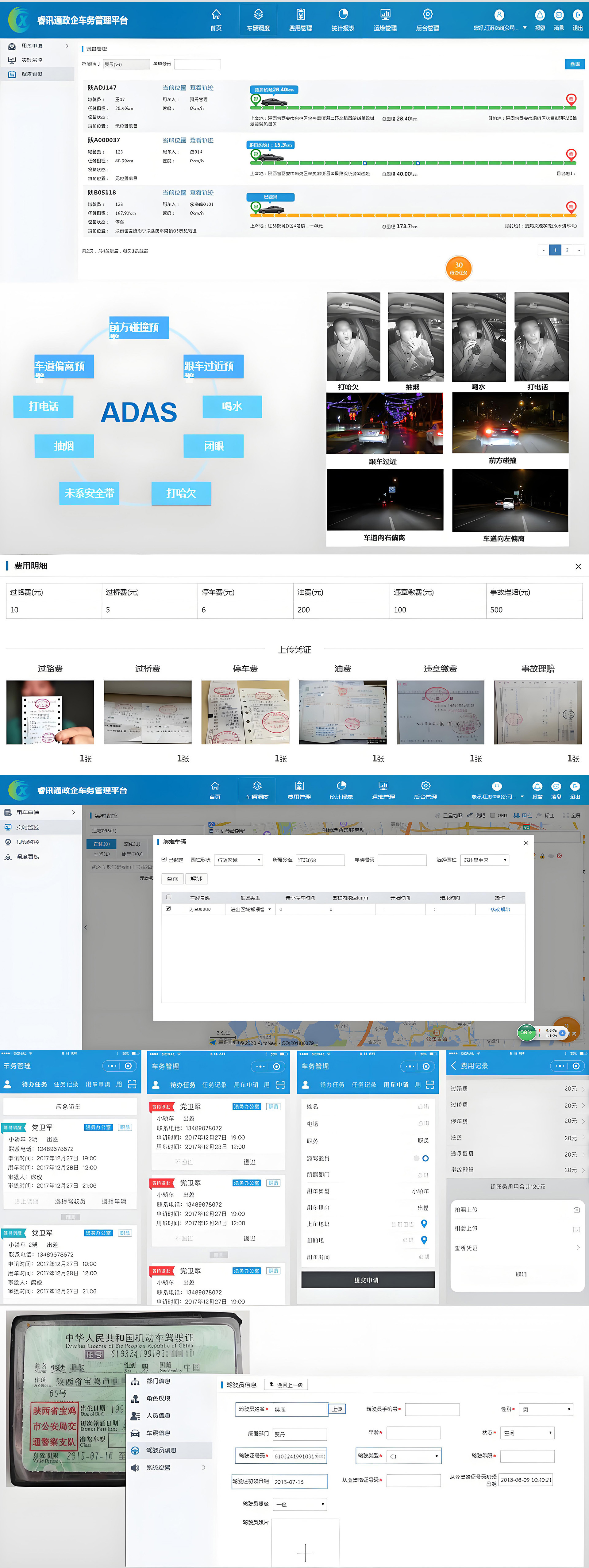Toggle OBD checkbox on map toolbar

(492, 815)
